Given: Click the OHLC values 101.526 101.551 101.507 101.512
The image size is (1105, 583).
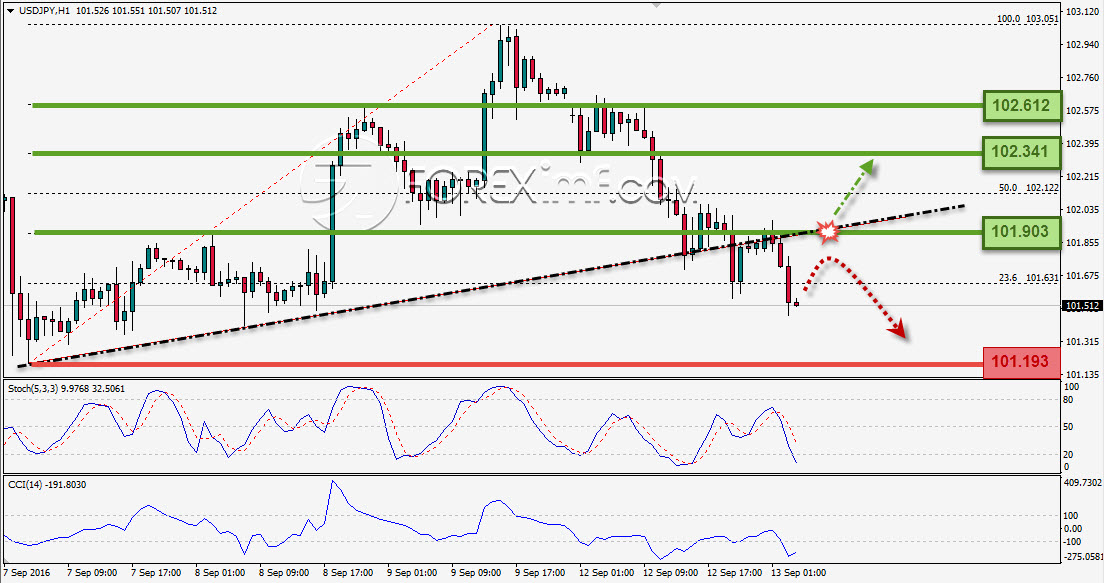Looking at the screenshot, I should pyautogui.click(x=146, y=11).
